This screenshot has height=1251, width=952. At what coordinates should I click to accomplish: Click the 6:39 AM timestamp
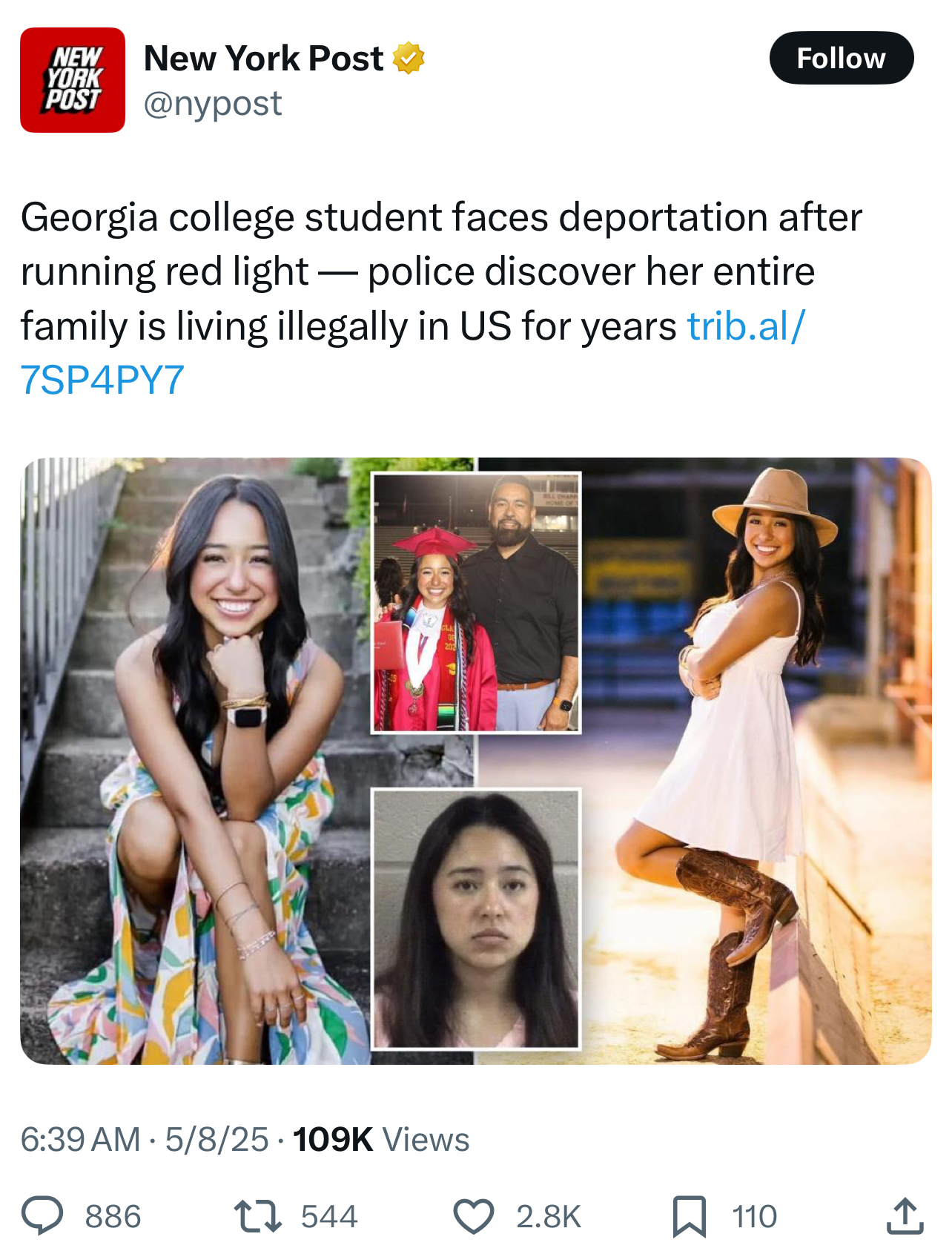80,1139
